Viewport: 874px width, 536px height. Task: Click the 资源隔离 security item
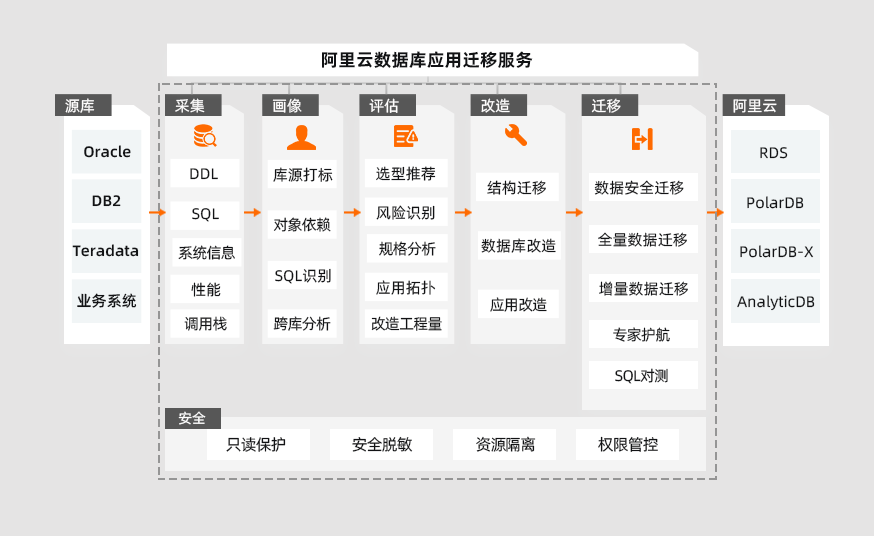pos(504,444)
